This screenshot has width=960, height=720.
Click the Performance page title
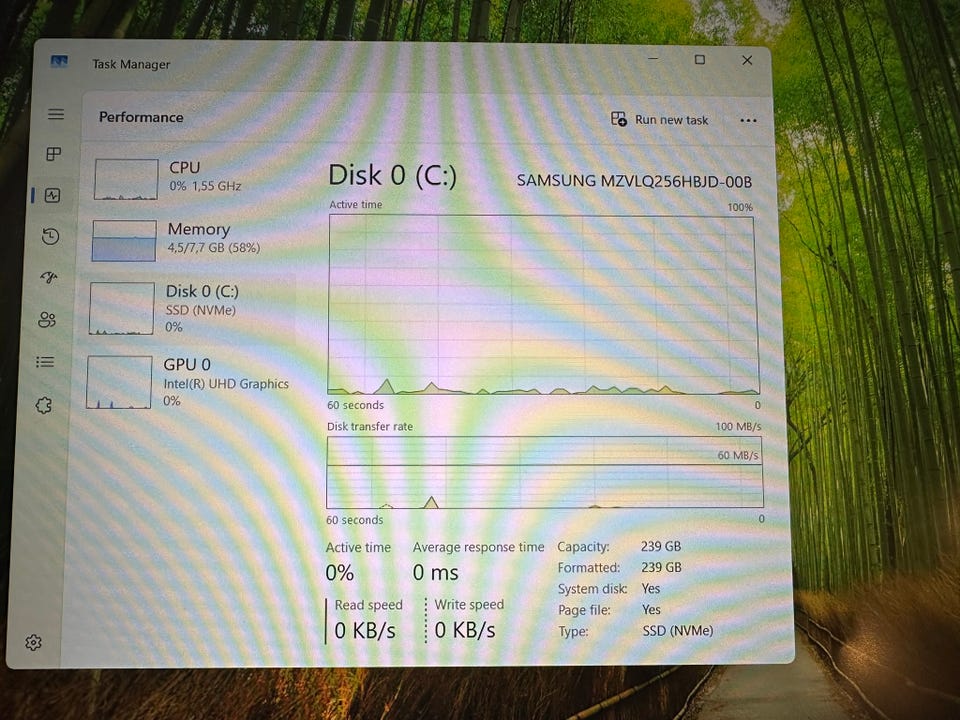coord(141,117)
